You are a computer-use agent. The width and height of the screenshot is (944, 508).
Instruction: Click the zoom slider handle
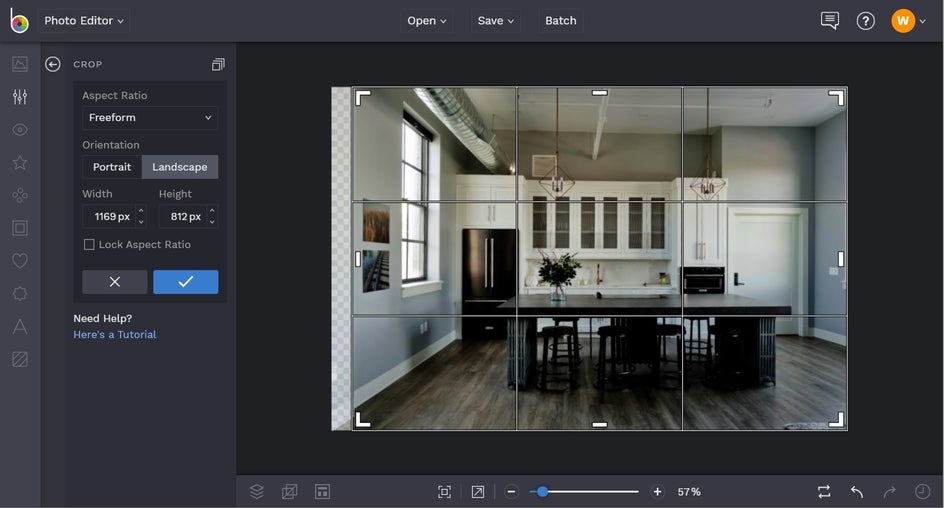pyautogui.click(x=542, y=491)
